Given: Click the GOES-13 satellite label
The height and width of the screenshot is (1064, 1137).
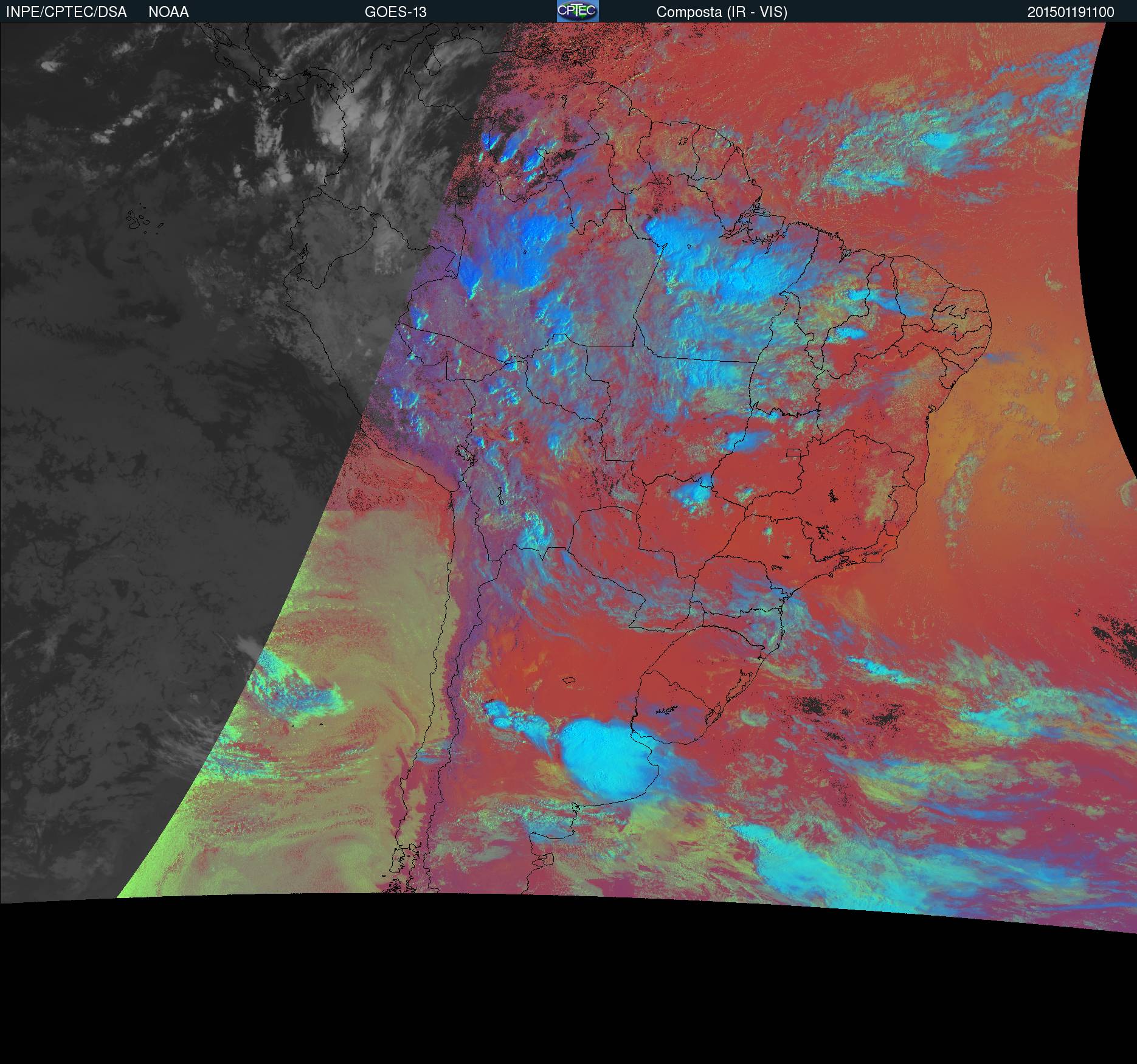Looking at the screenshot, I should pyautogui.click(x=396, y=12).
